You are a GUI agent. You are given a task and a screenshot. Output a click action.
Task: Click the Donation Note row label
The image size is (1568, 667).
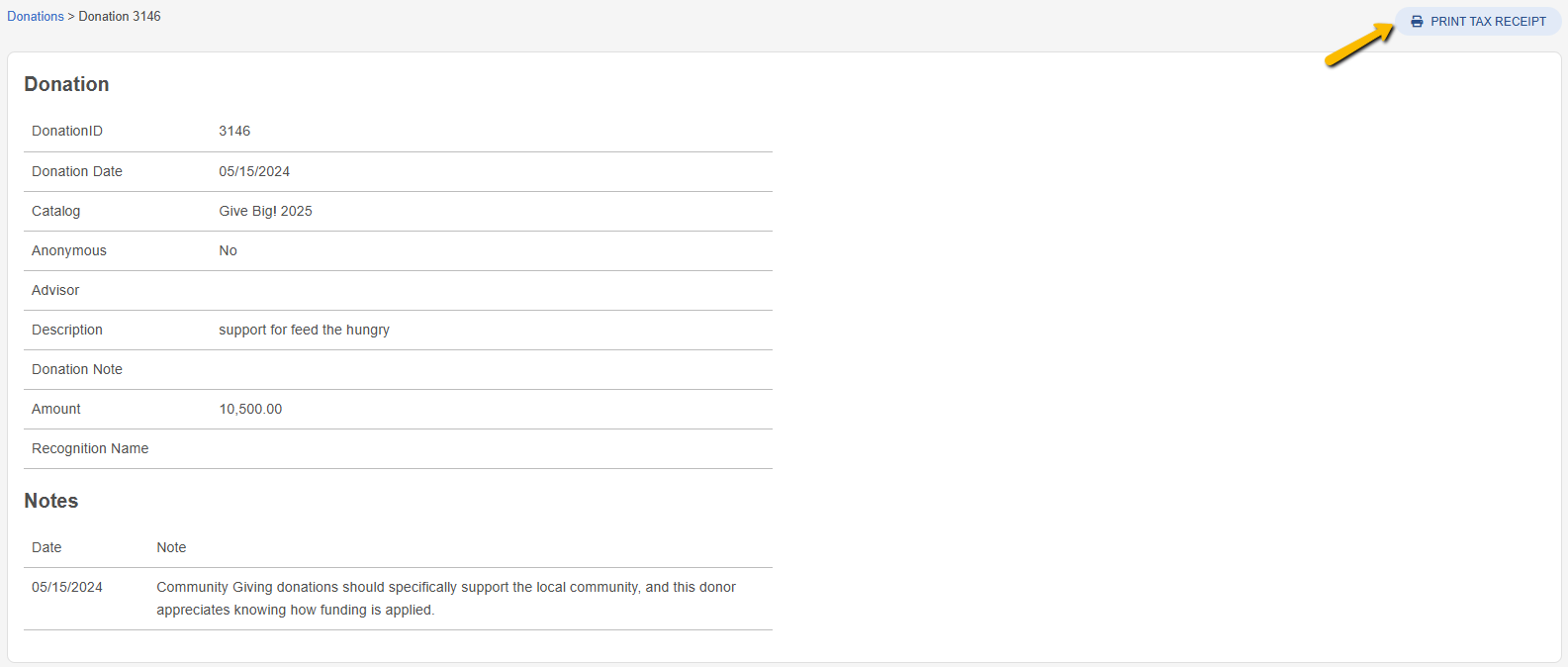pos(77,369)
